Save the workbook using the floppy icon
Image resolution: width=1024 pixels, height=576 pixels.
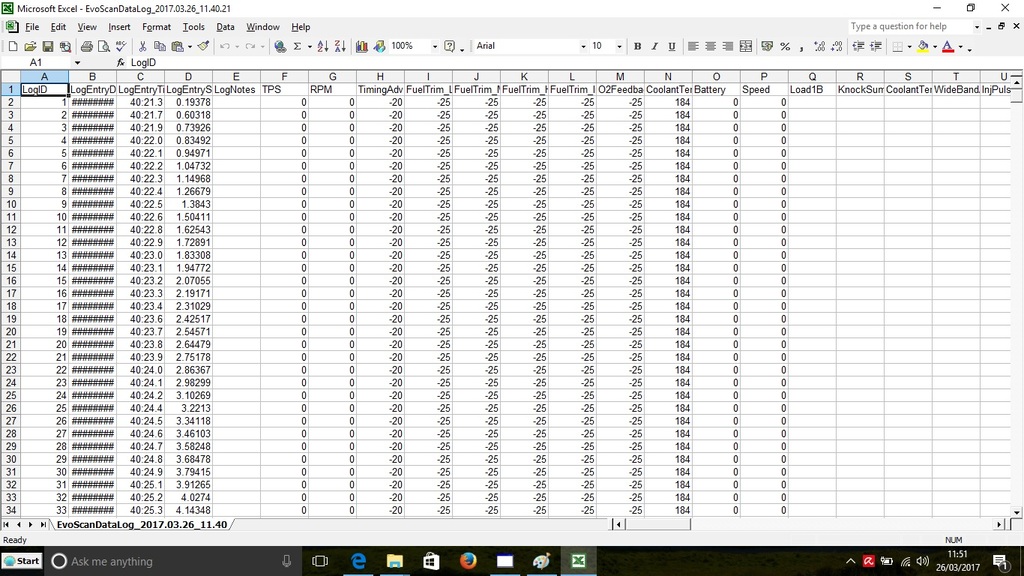48,46
